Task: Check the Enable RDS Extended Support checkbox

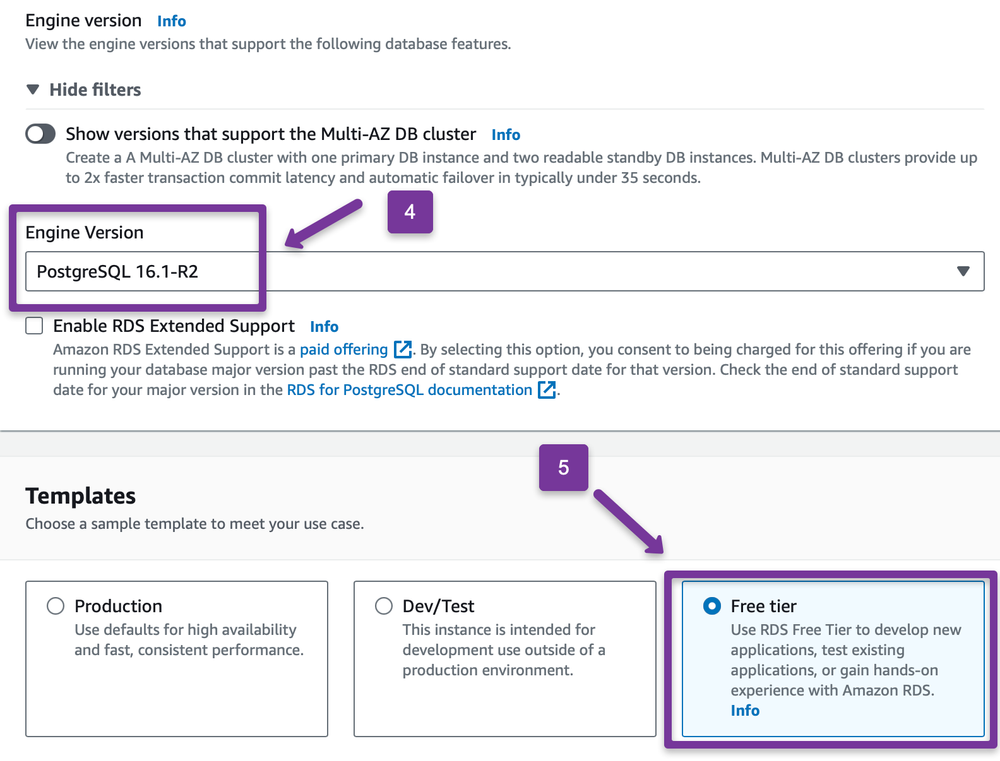Action: tap(33, 325)
